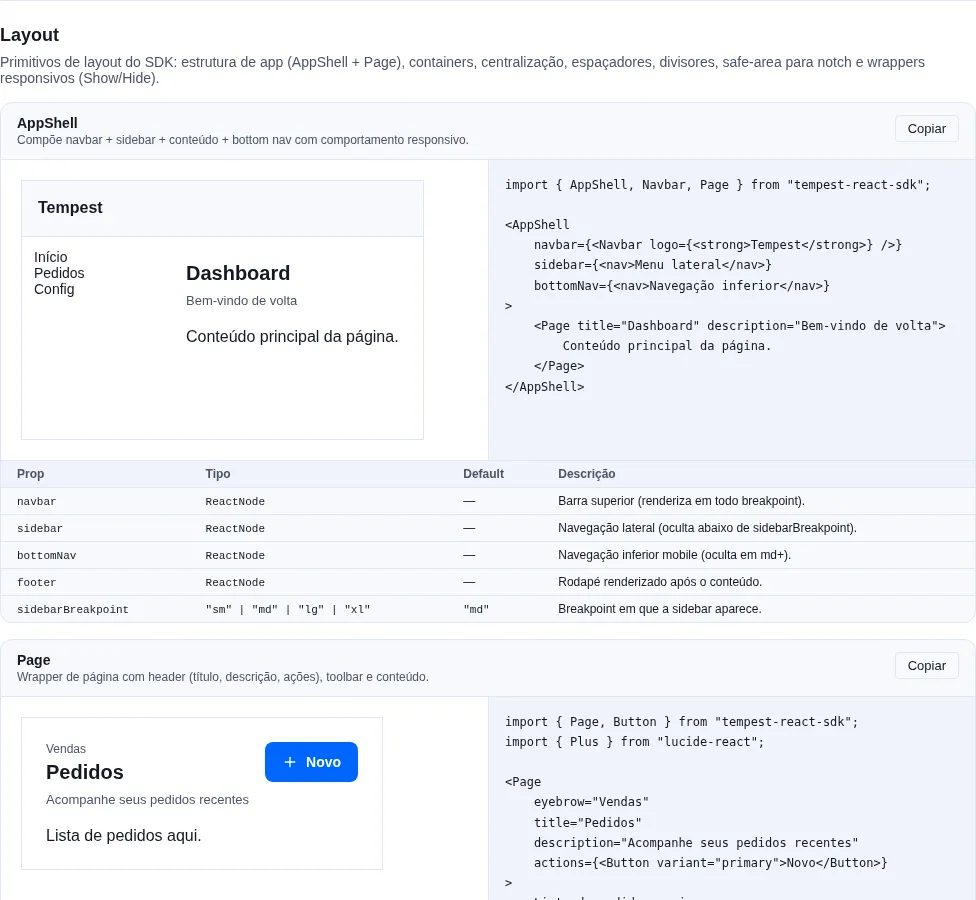The image size is (976, 900).
Task: Click 'Breakpoint em que a sidebar aparece.' cell
Action: tap(660, 609)
